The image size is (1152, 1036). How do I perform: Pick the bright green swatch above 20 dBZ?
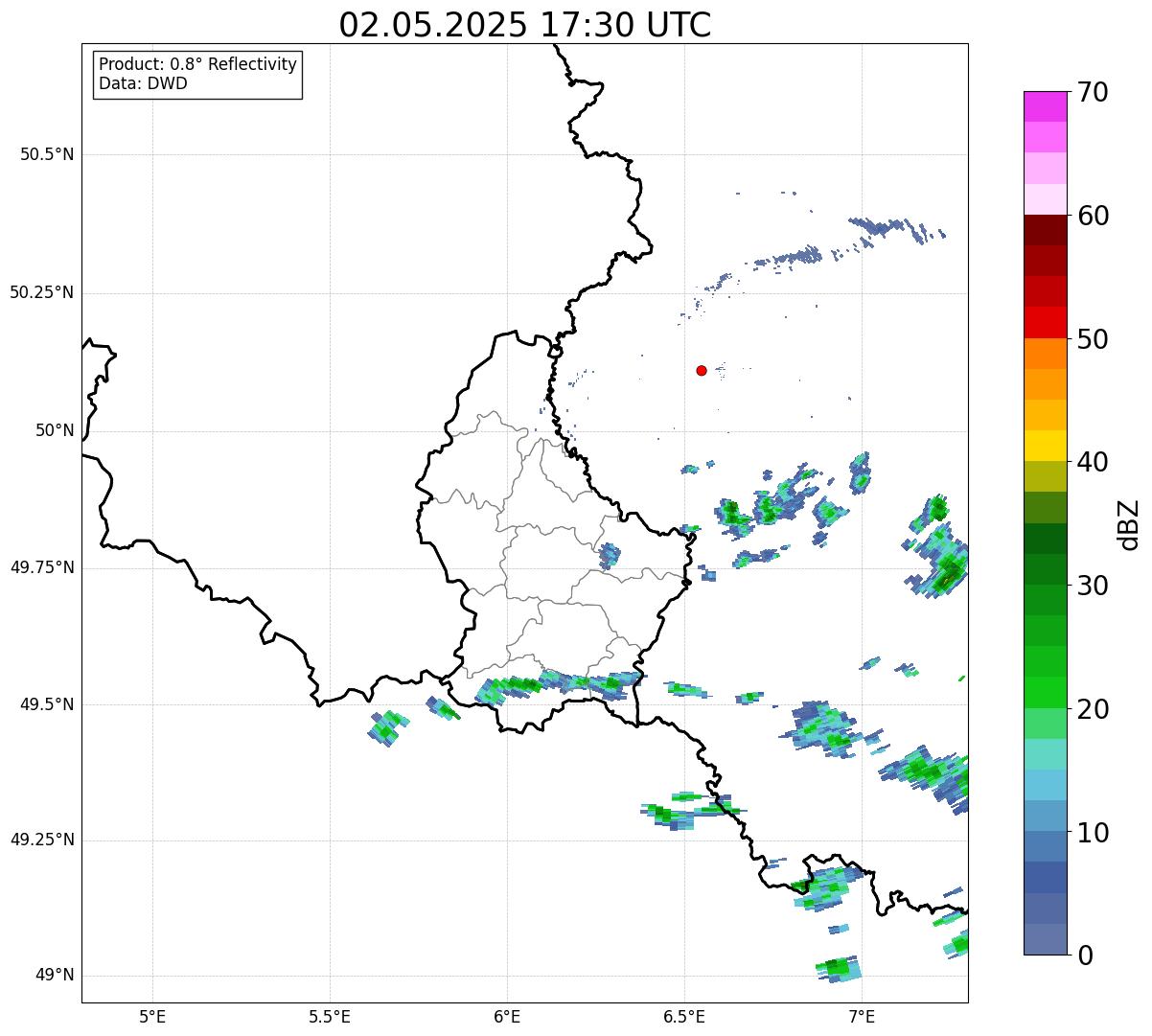tap(1046, 692)
